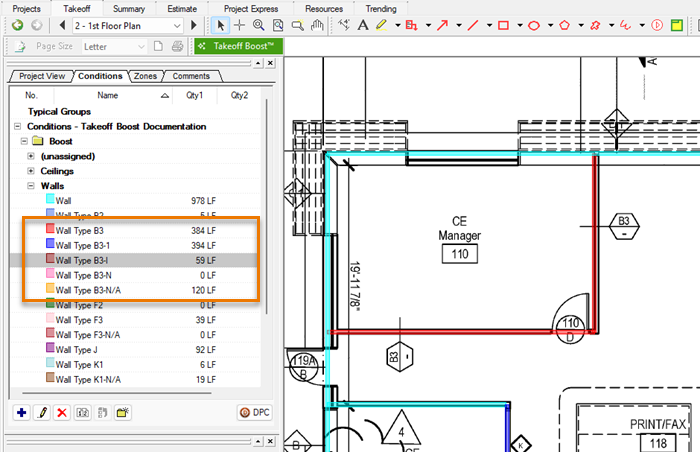Select the Text annotation tool
This screenshot has height=452, width=700.
[x=363, y=25]
